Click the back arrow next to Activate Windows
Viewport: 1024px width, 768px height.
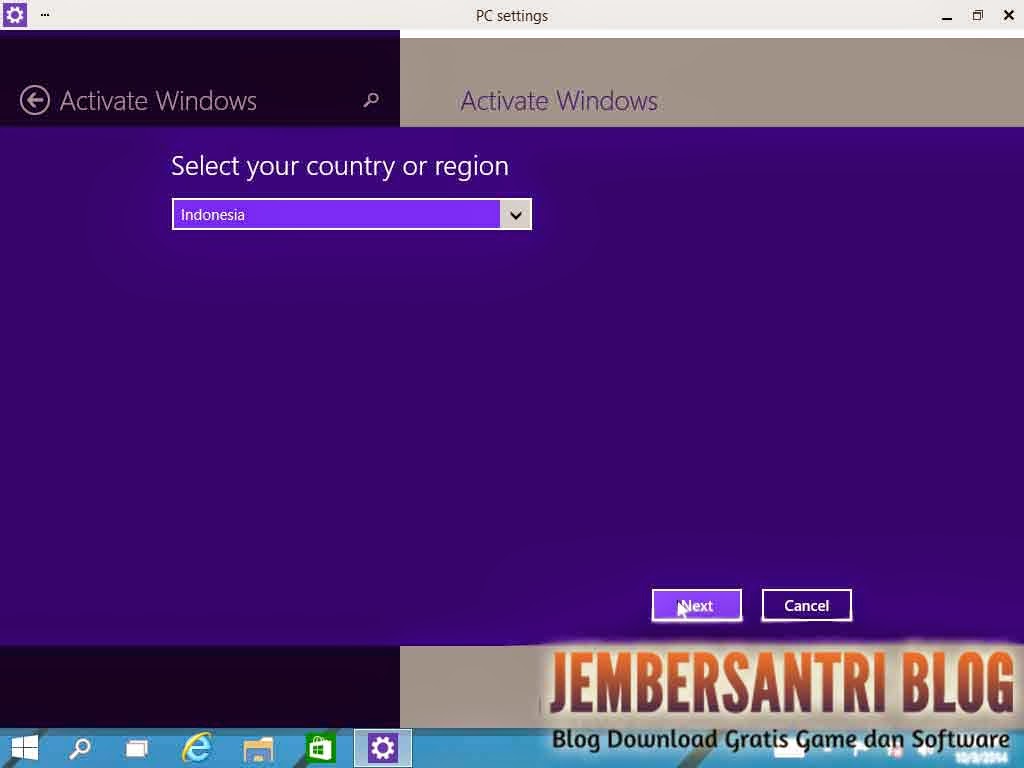[x=34, y=100]
